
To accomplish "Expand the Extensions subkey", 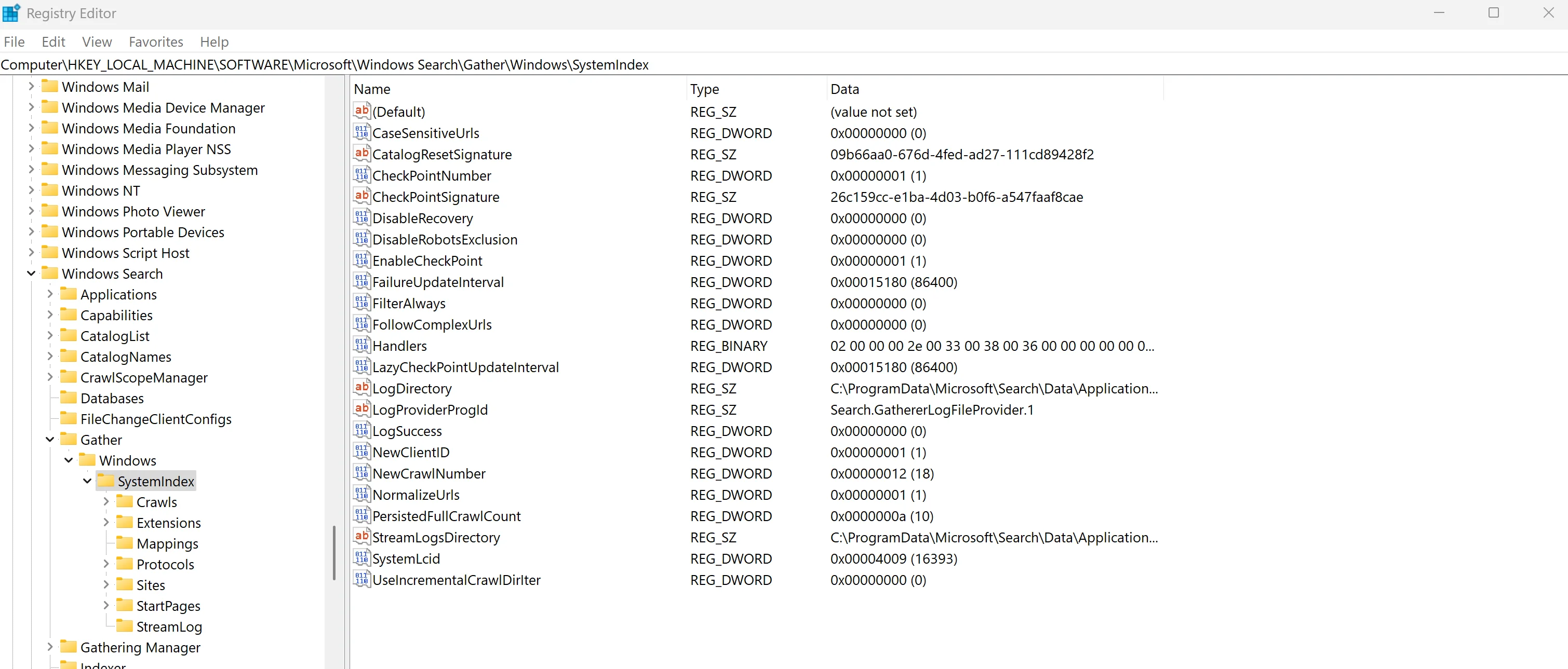I will tap(106, 522).
